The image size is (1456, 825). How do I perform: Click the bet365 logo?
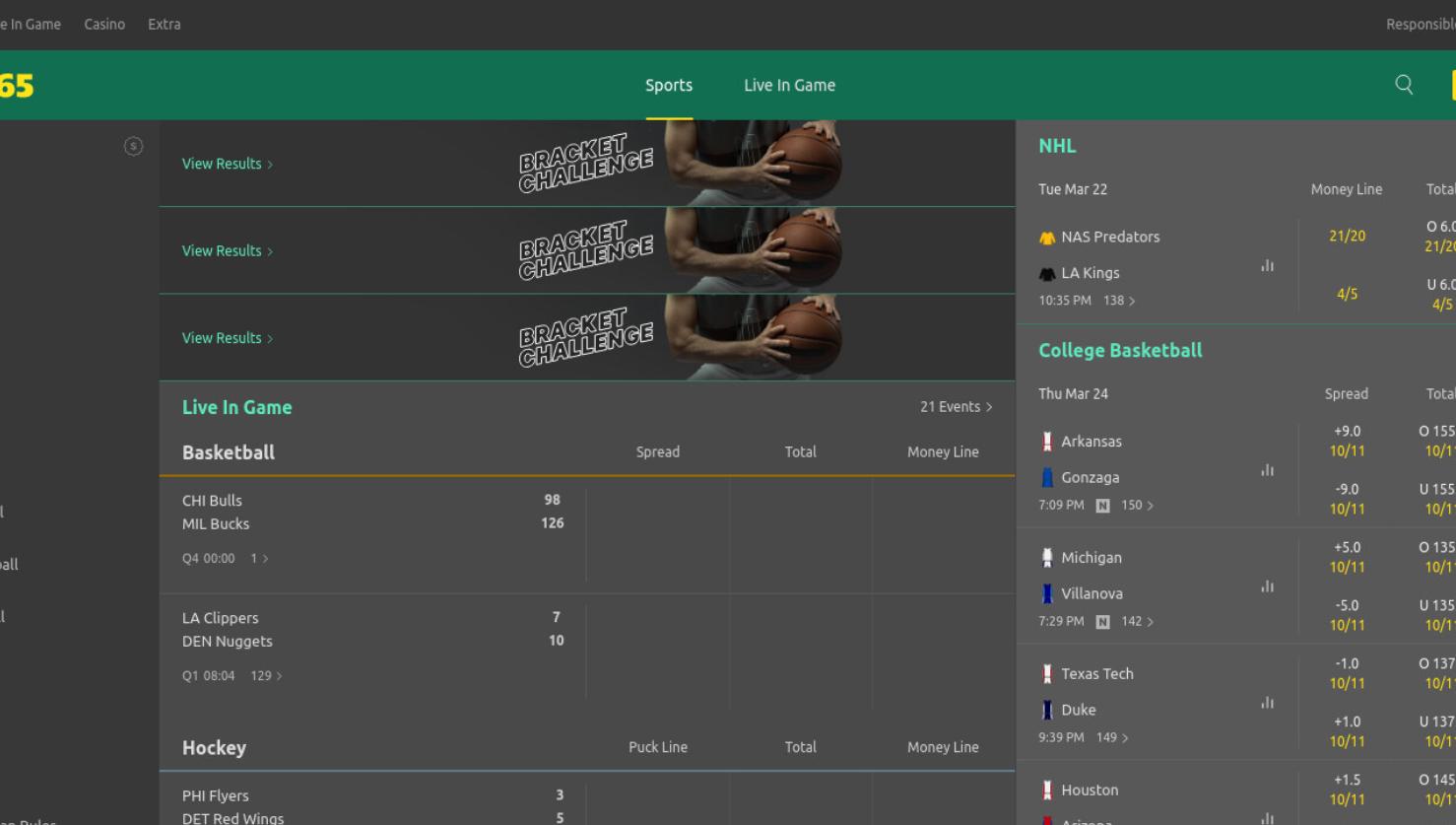click(17, 86)
